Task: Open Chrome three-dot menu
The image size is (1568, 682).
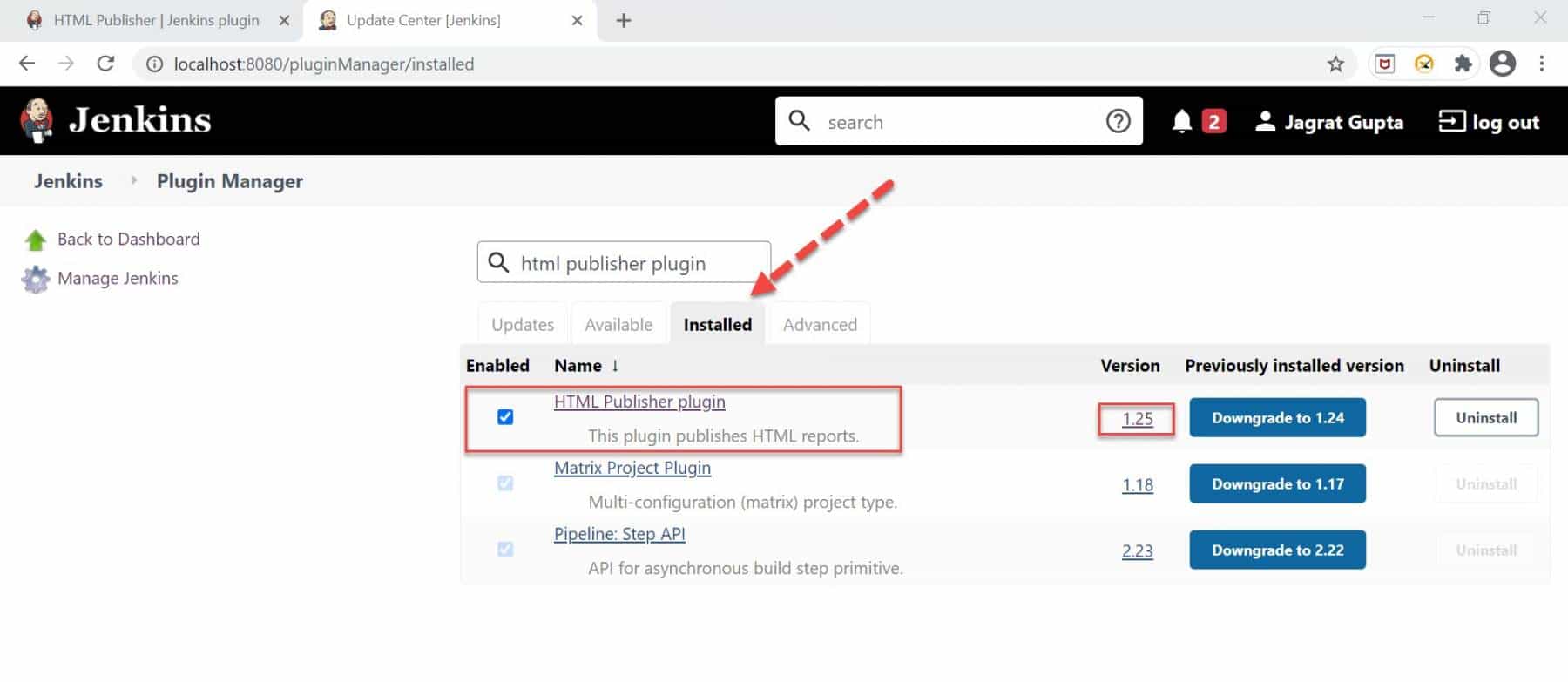Action: tap(1542, 64)
